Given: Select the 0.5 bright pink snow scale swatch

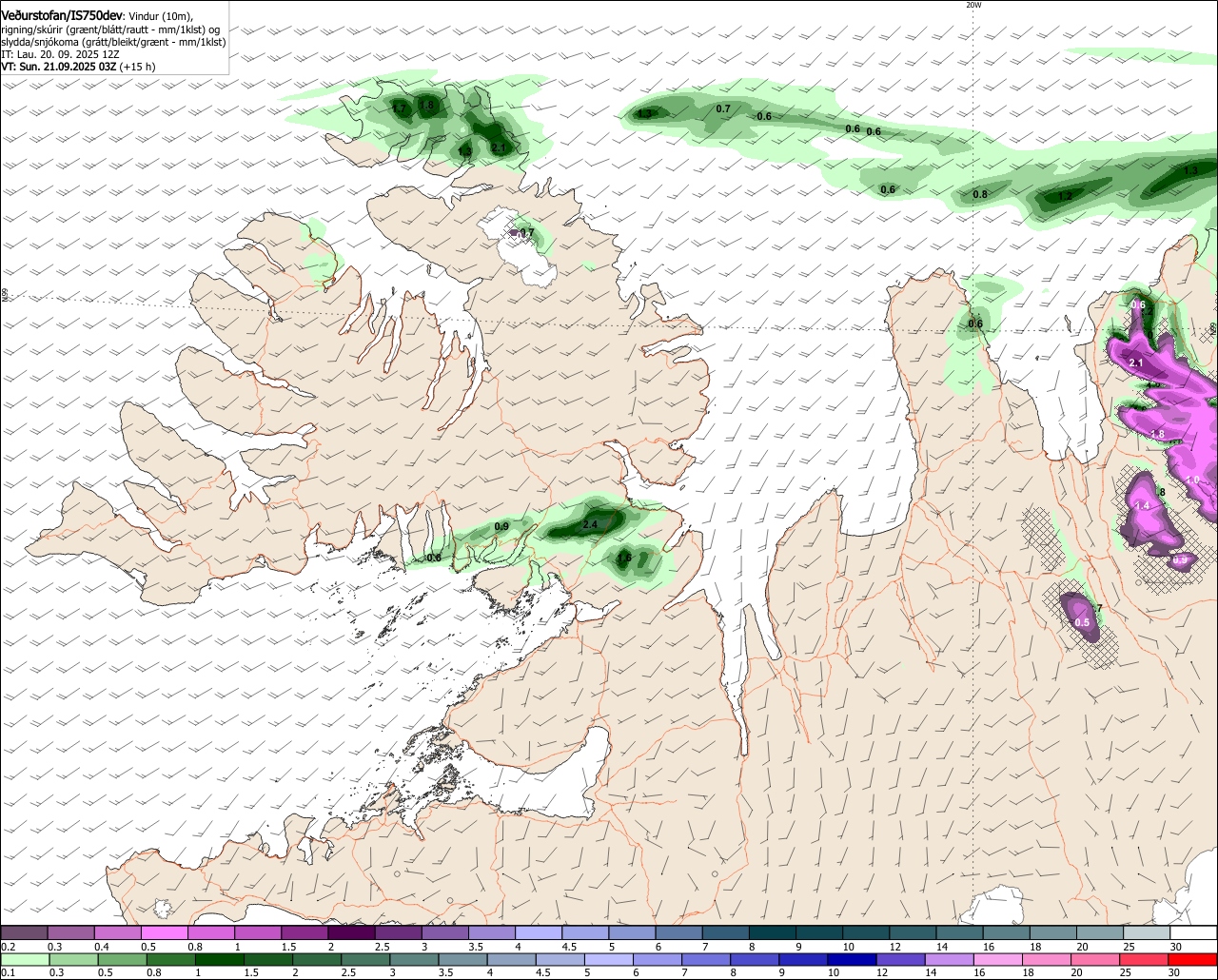Looking at the screenshot, I should [165, 933].
